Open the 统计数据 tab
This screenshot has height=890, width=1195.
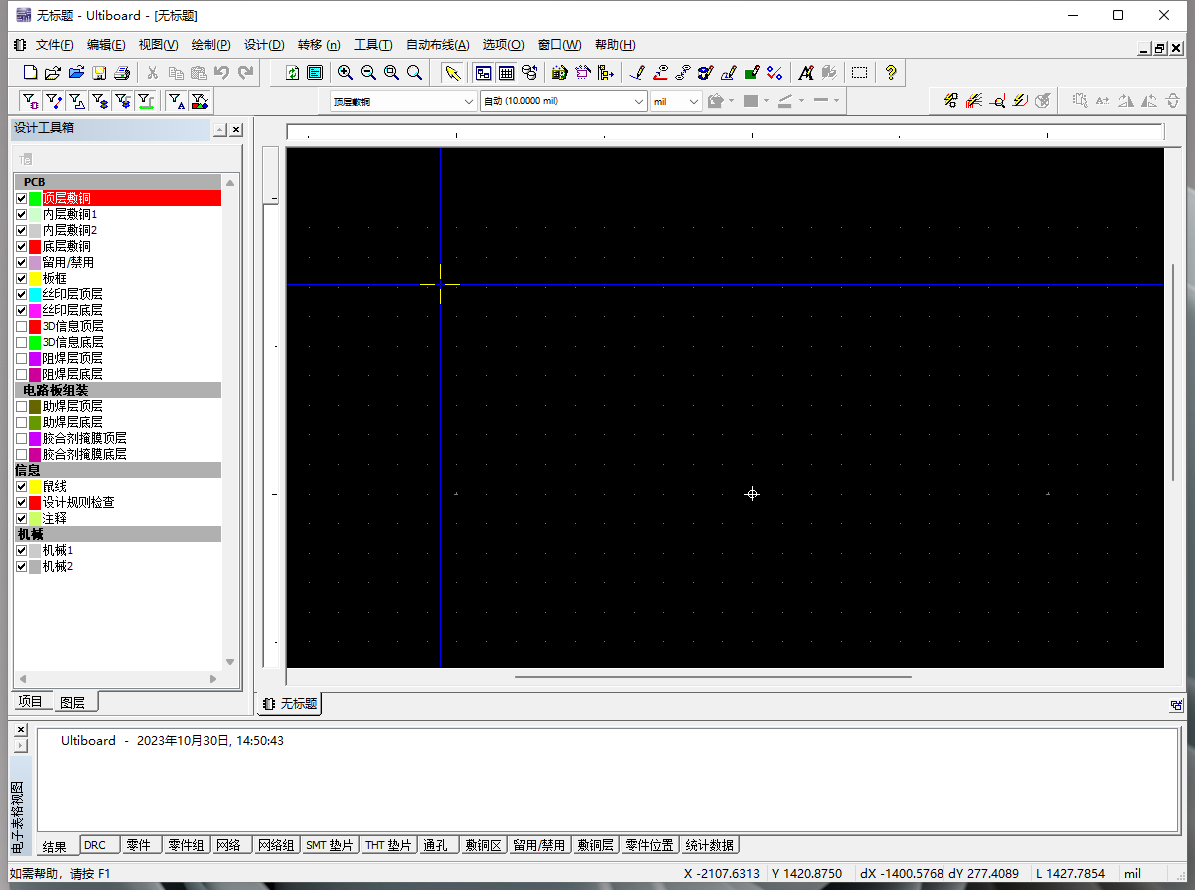(710, 845)
